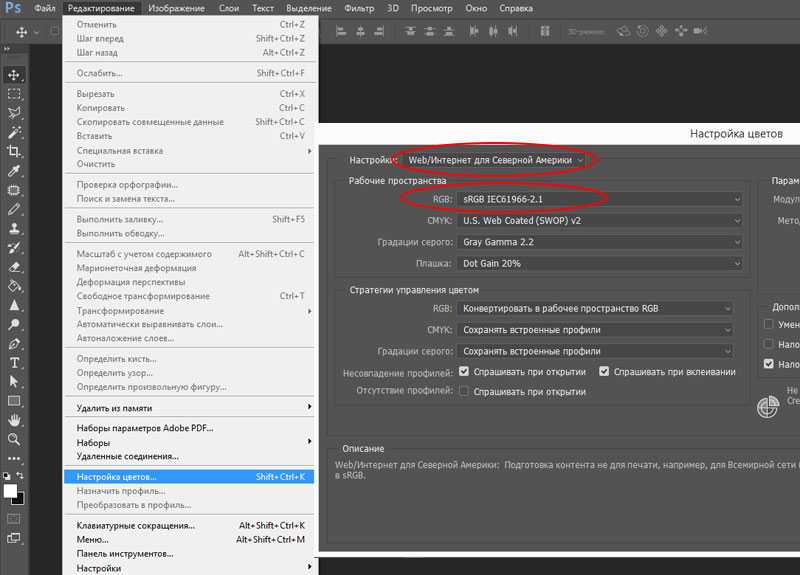Open the Фильтр menu
The image size is (800, 575).
pos(359,8)
